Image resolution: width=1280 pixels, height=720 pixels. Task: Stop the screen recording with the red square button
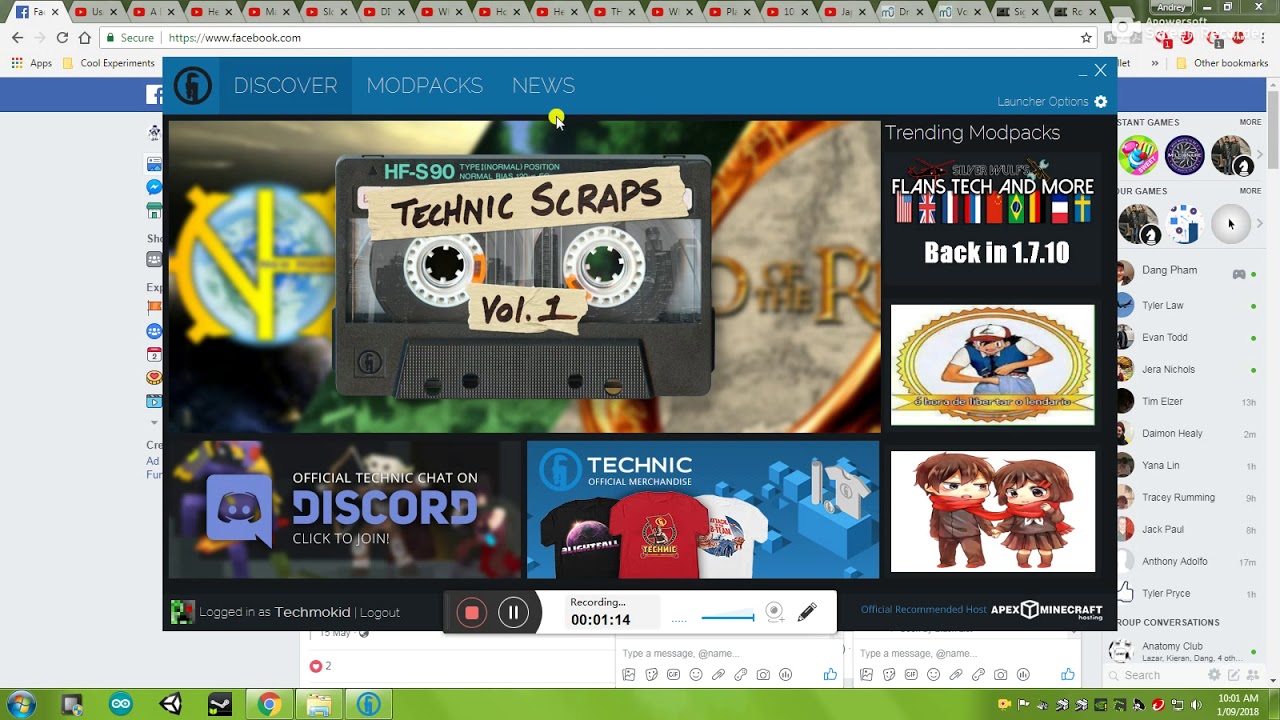pos(472,612)
